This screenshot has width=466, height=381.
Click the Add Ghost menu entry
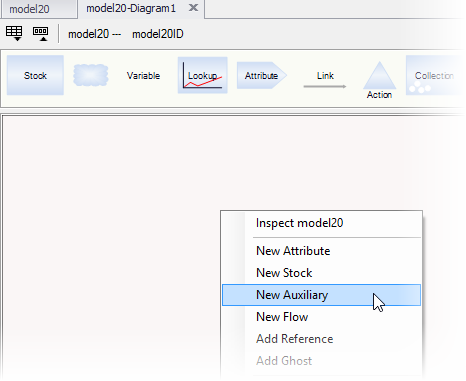click(x=321, y=361)
